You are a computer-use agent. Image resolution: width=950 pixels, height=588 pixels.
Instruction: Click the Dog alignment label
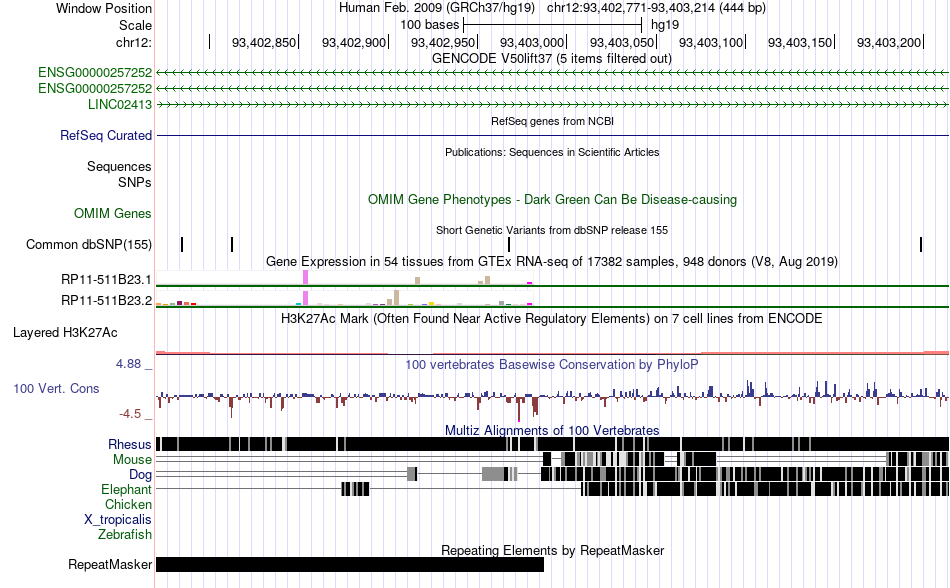(x=140, y=474)
